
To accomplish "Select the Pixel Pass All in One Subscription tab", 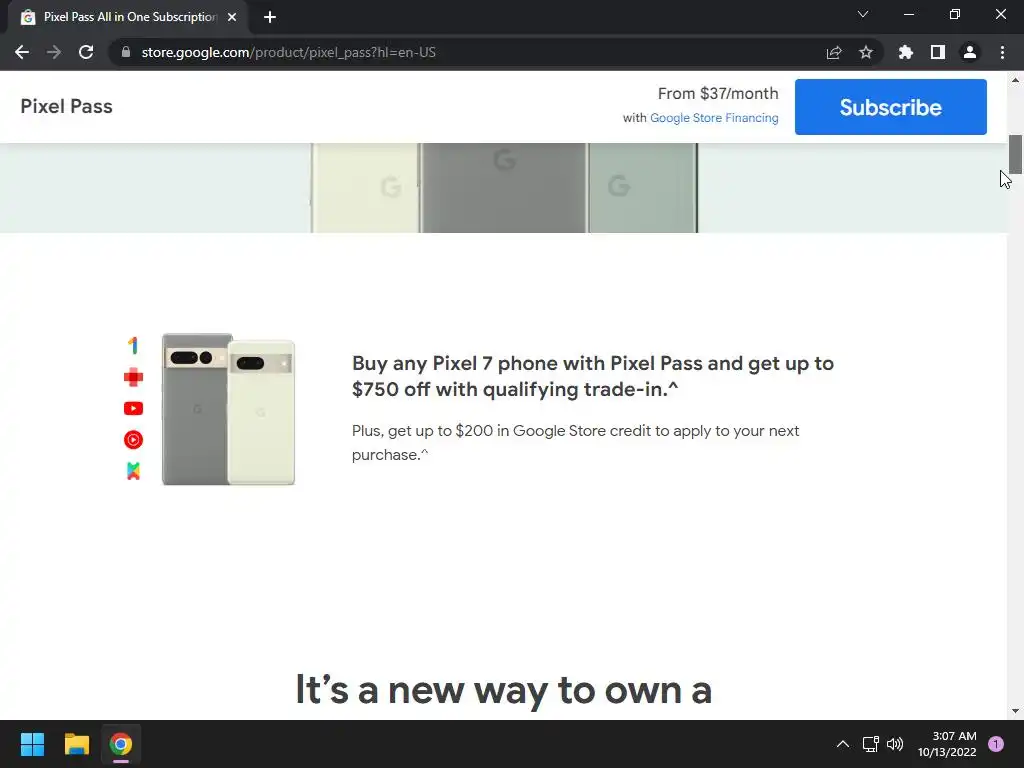I will (127, 18).
